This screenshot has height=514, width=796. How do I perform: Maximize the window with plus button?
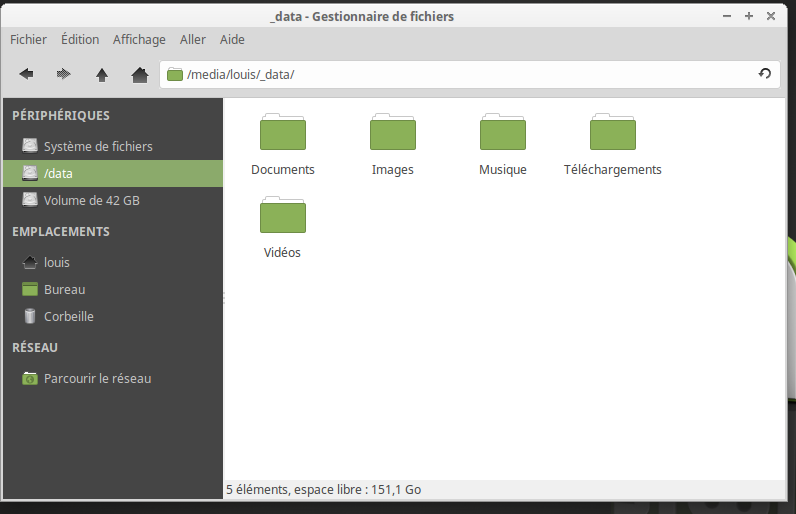click(749, 16)
